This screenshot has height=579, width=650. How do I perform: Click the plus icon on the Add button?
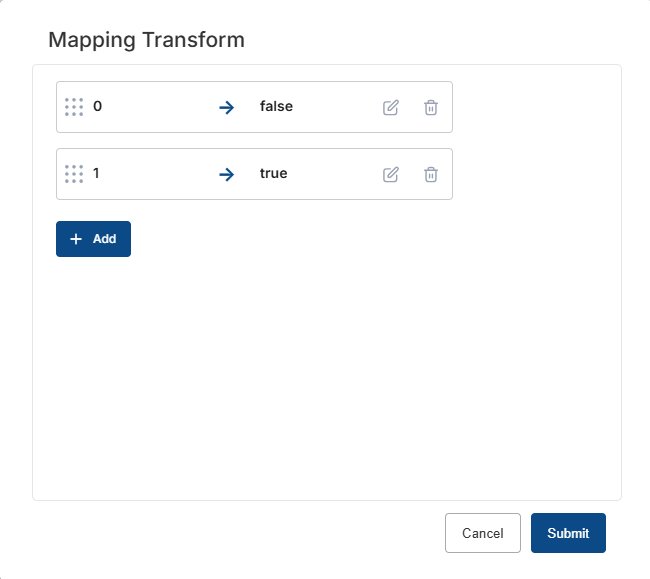click(x=76, y=239)
